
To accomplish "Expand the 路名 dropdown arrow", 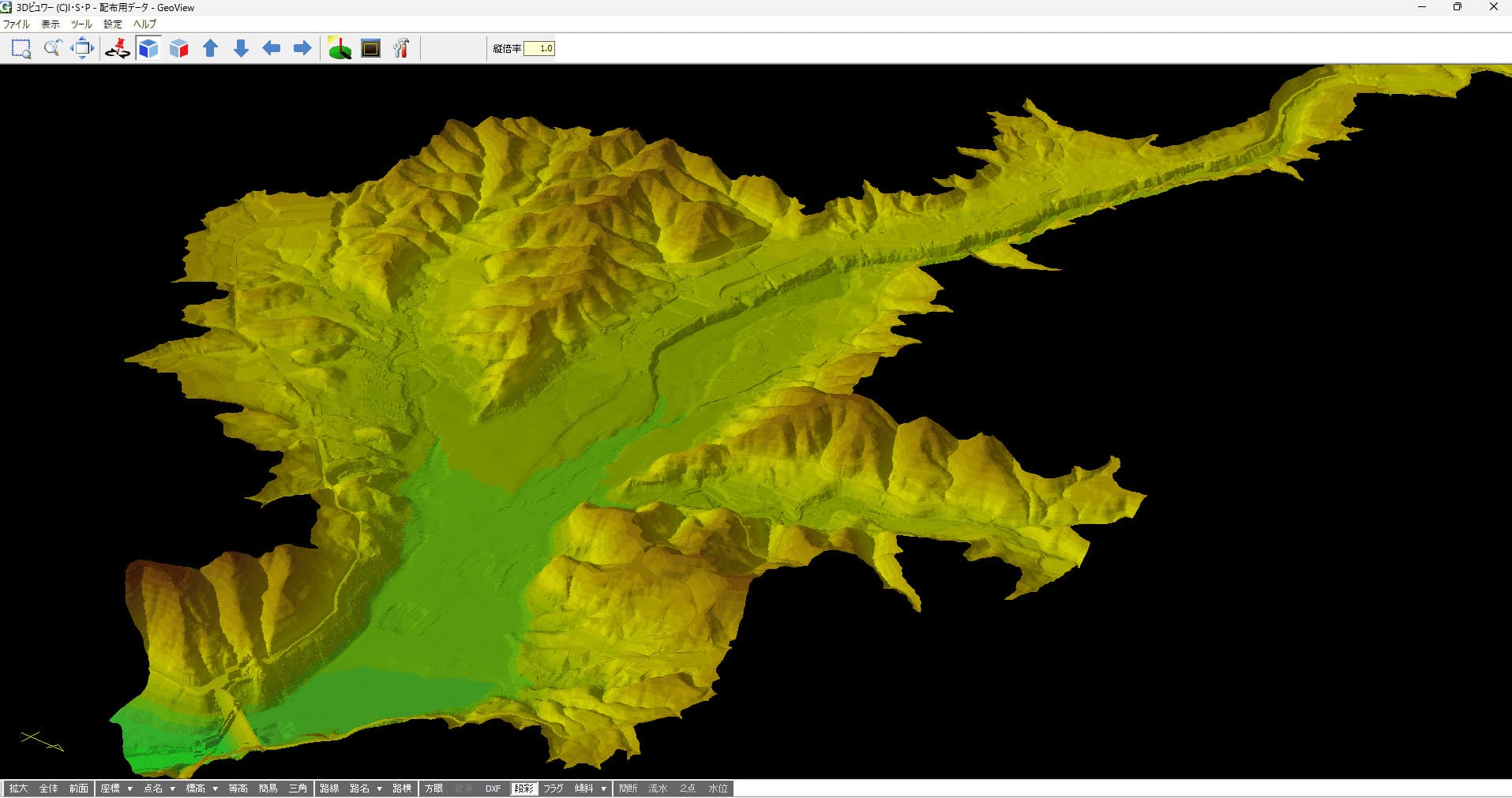I will pyautogui.click(x=380, y=789).
